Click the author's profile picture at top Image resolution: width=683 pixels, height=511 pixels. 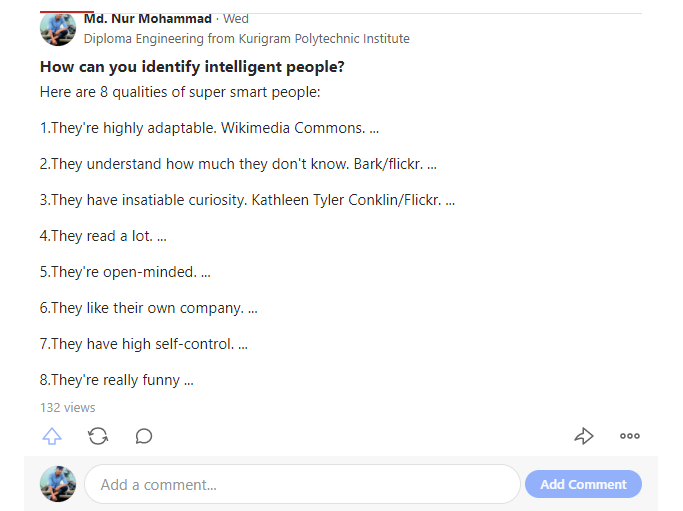(x=58, y=28)
